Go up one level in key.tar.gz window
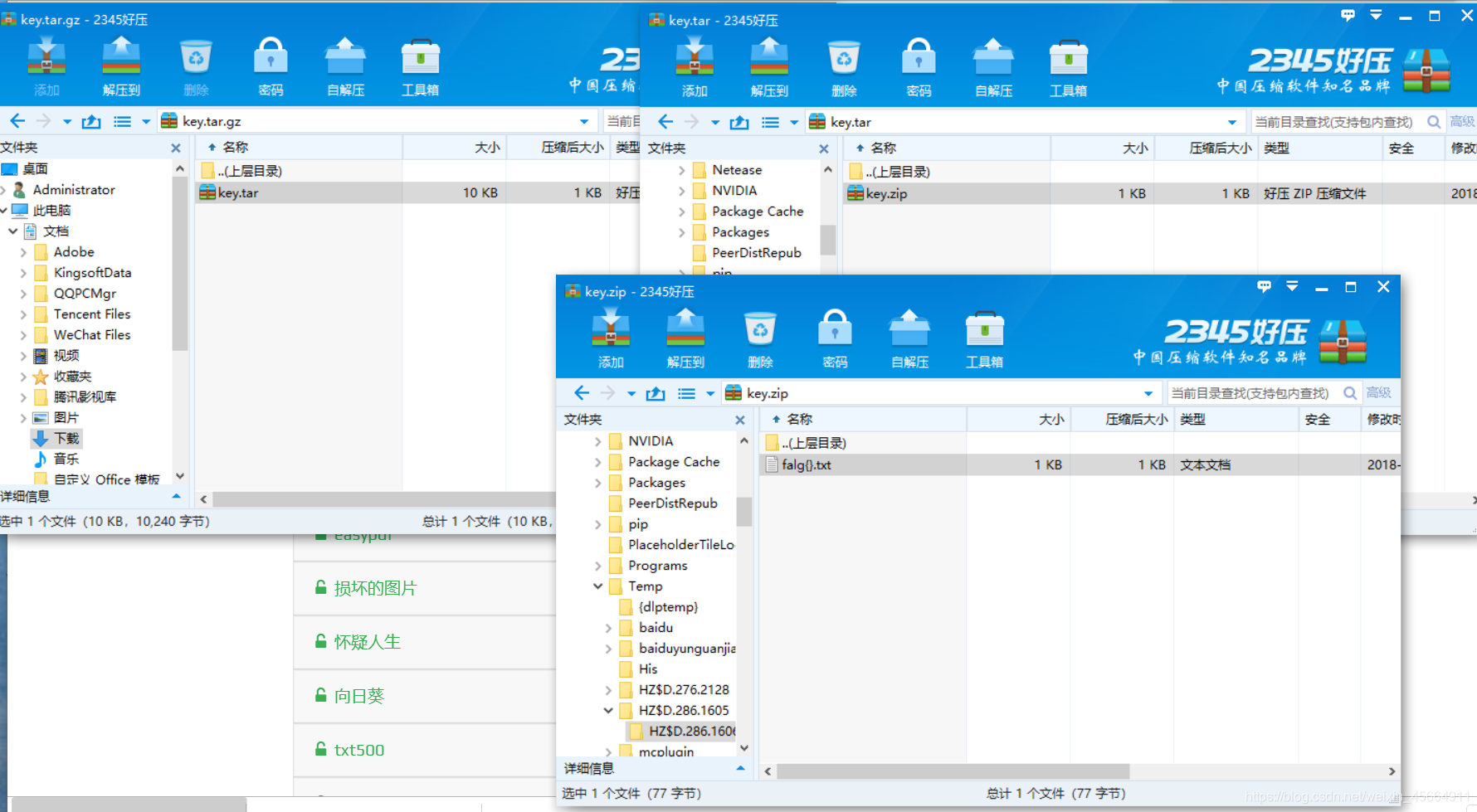 (91, 121)
